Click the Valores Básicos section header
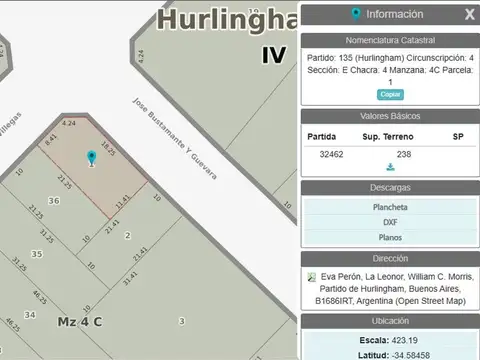Image resolution: width=480 pixels, height=360 pixels. click(x=390, y=116)
